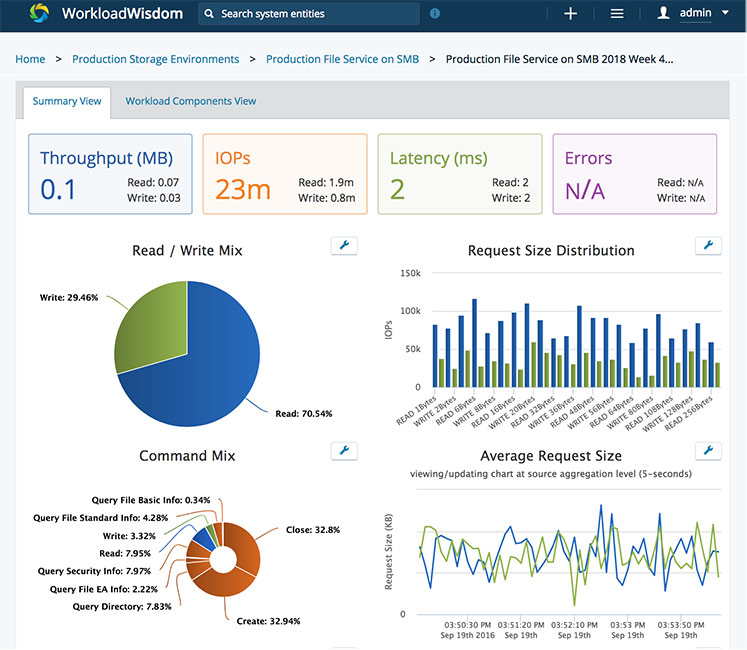This screenshot has height=650, width=747.
Task: Open Request Size Distribution wrench settings
Action: click(x=708, y=246)
